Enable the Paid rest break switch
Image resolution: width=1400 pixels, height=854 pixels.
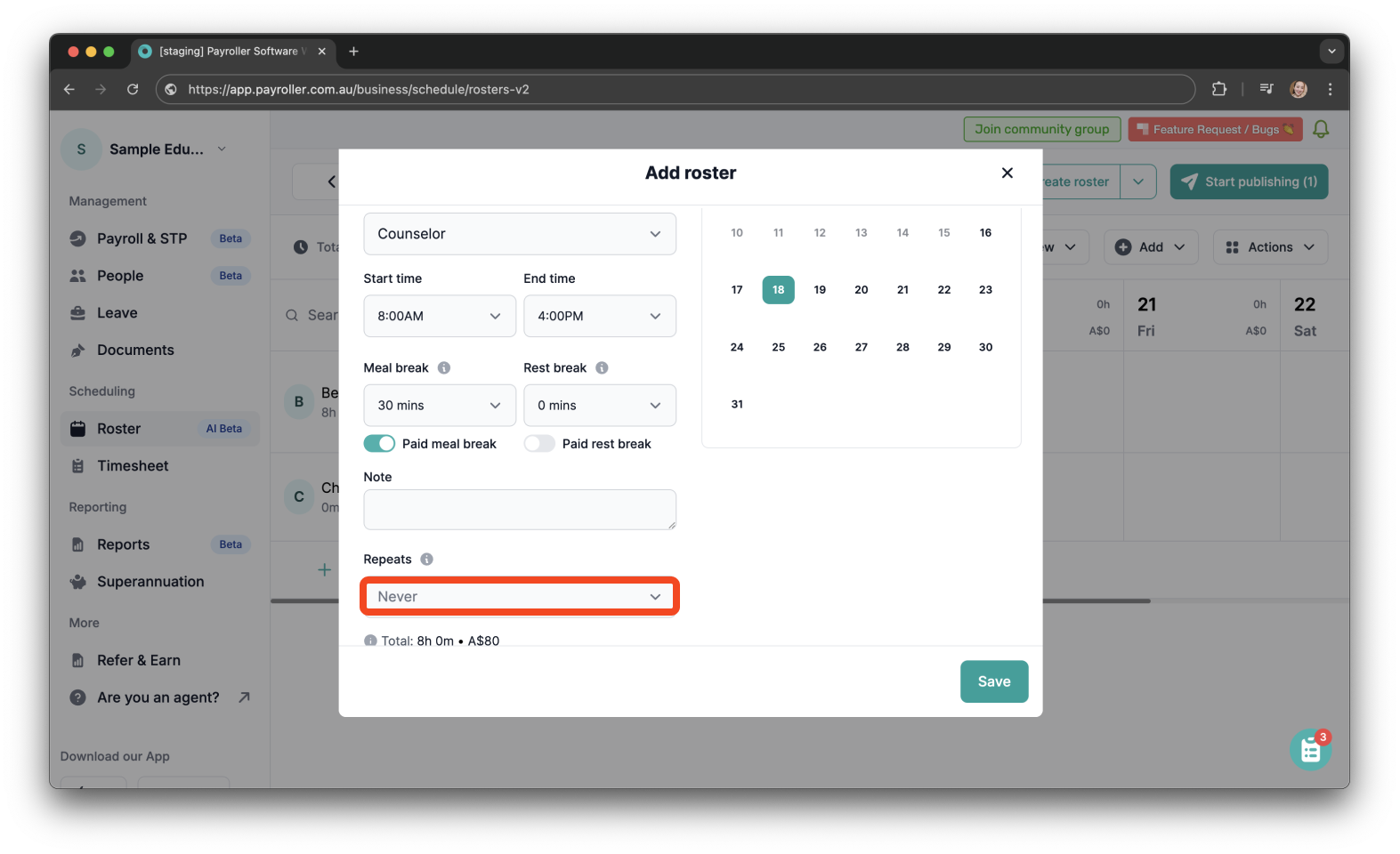(x=539, y=443)
